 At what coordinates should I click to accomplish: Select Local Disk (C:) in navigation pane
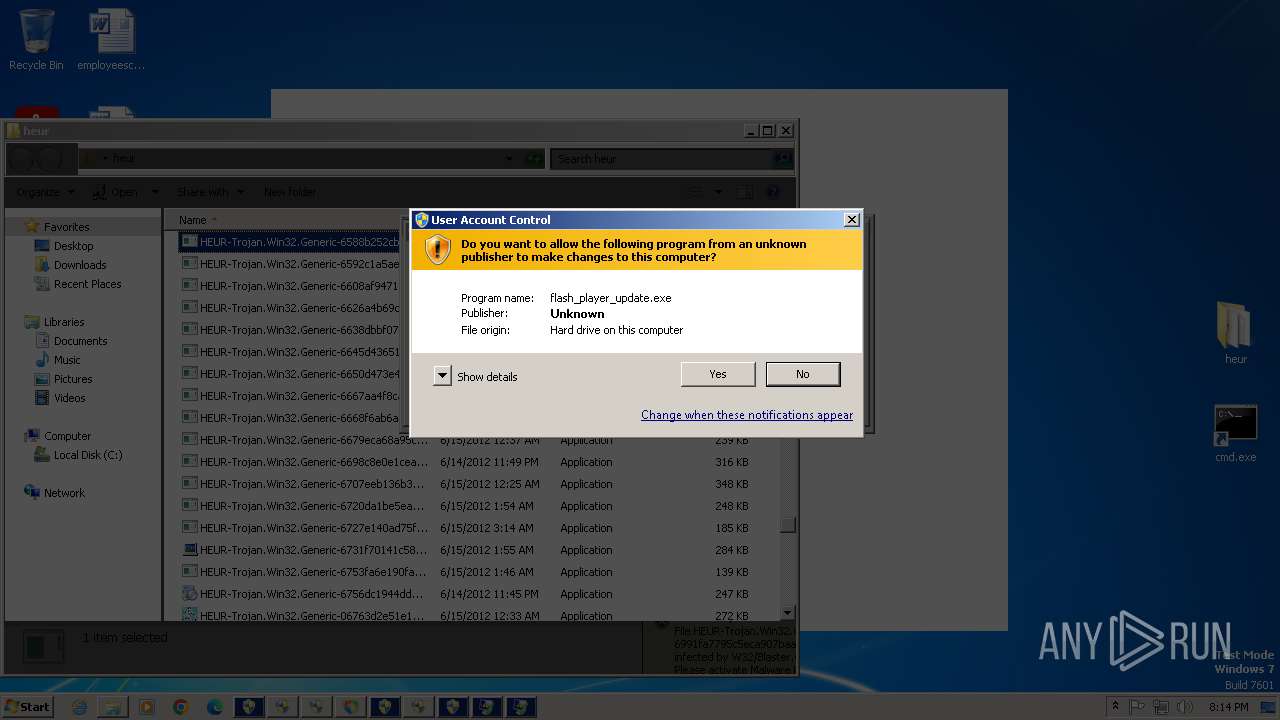pyautogui.click(x=87, y=455)
